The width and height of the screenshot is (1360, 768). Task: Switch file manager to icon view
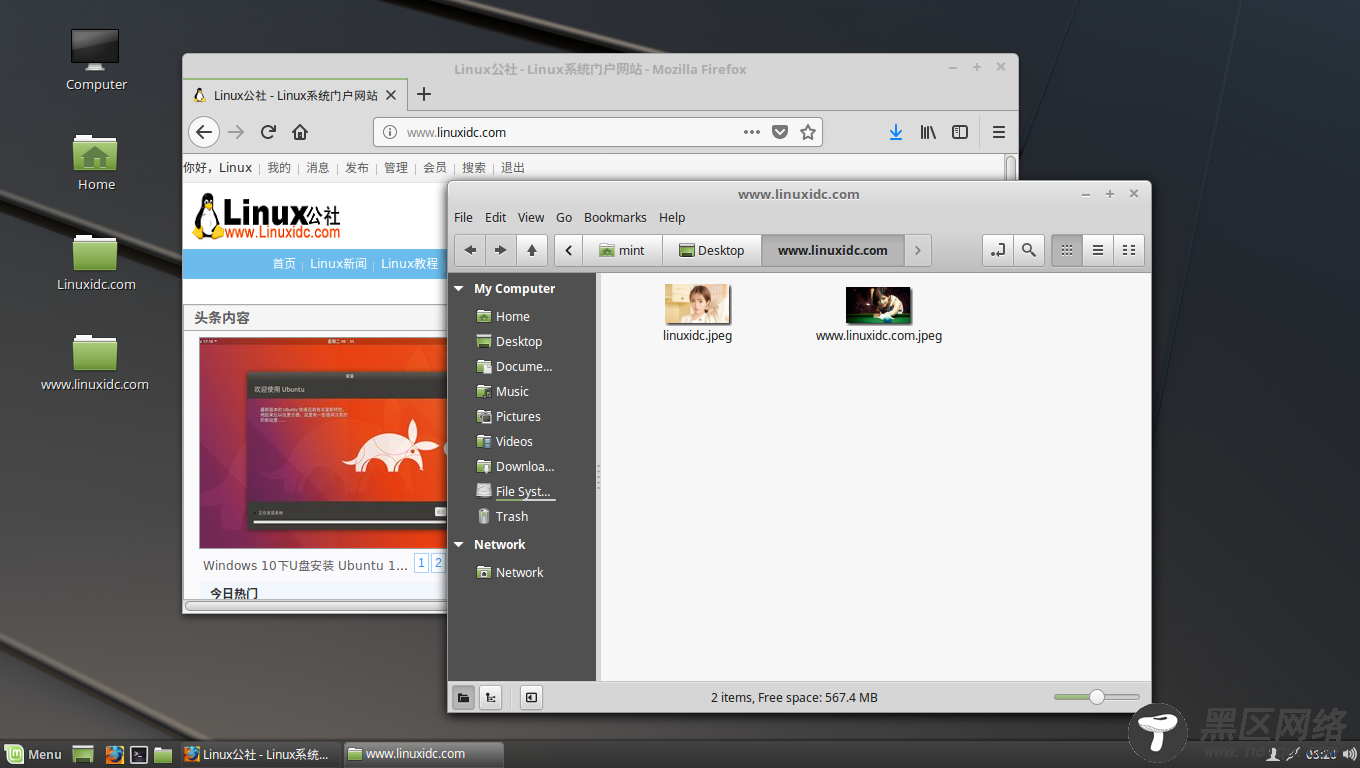1067,250
